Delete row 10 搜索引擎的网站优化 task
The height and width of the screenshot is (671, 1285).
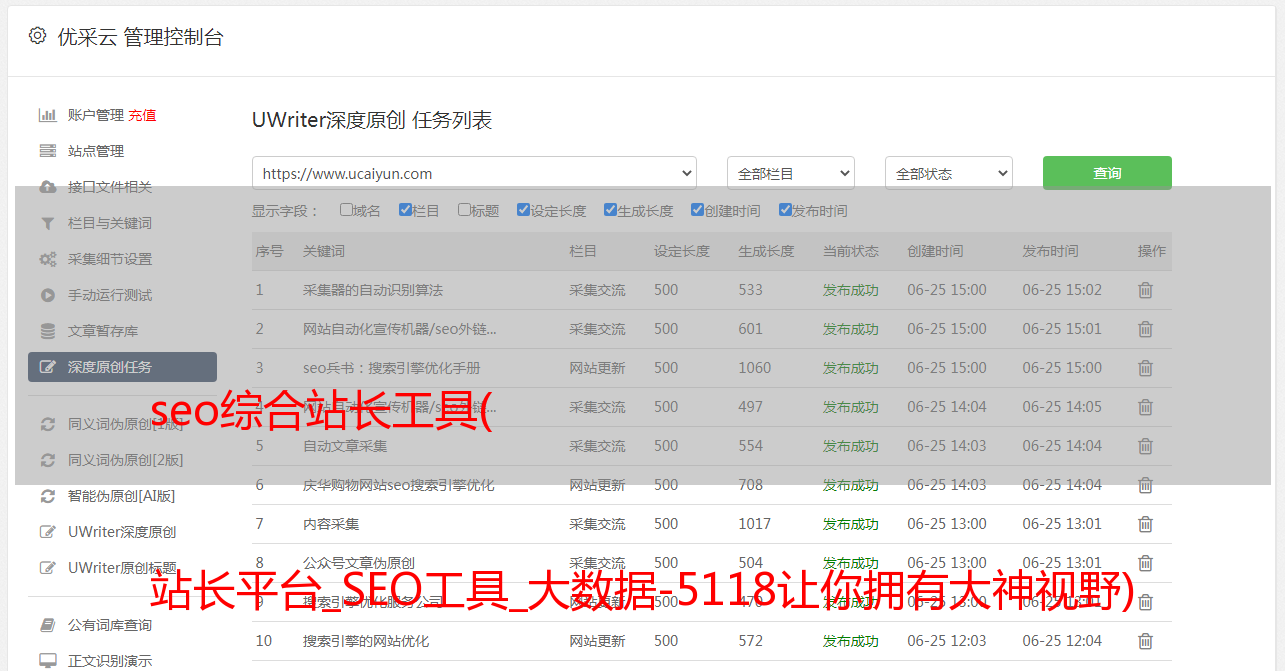coord(1146,641)
